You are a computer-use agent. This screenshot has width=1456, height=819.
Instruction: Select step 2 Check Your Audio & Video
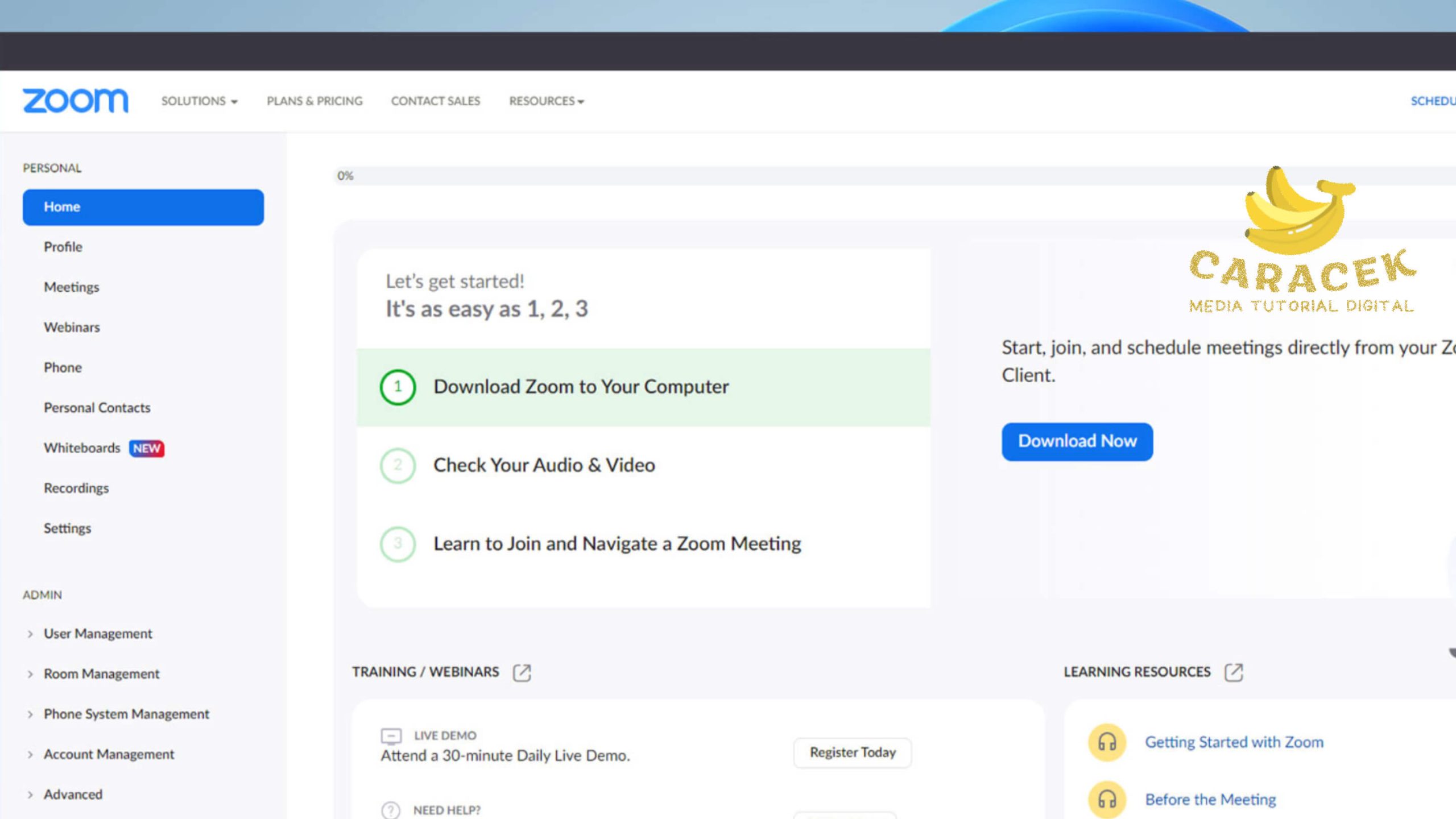[544, 465]
